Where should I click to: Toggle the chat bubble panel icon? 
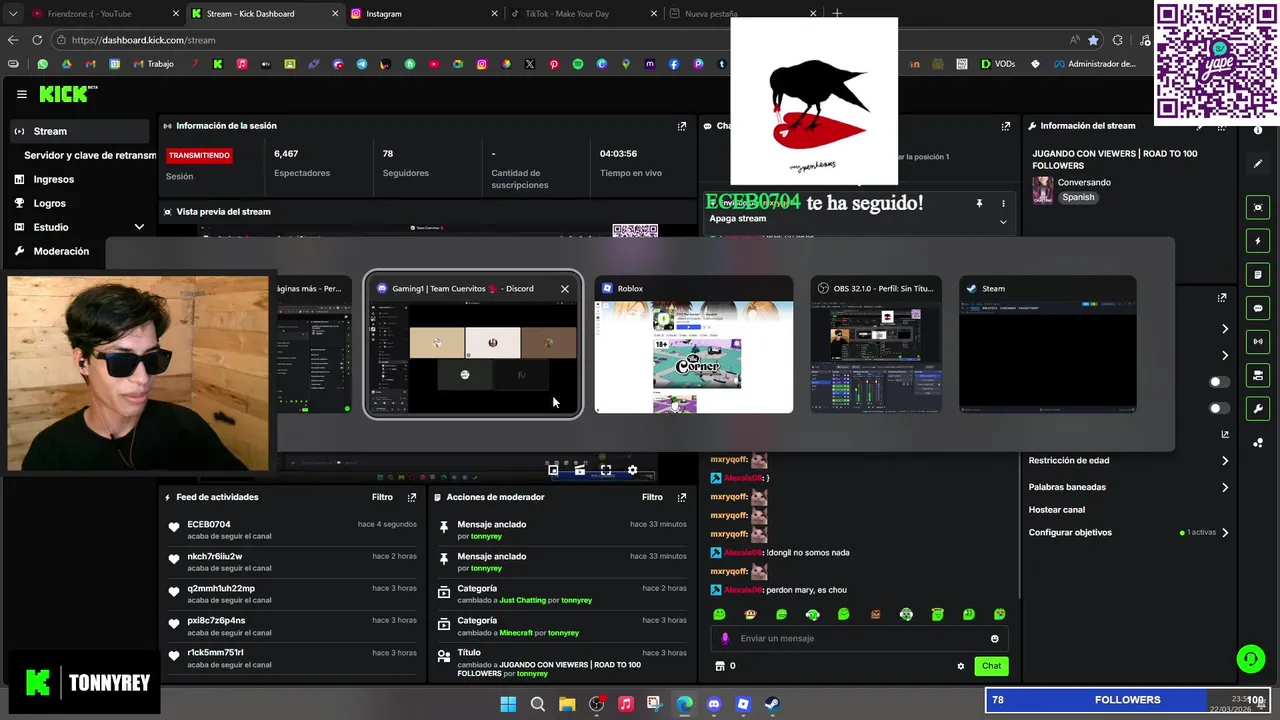[x=1258, y=308]
